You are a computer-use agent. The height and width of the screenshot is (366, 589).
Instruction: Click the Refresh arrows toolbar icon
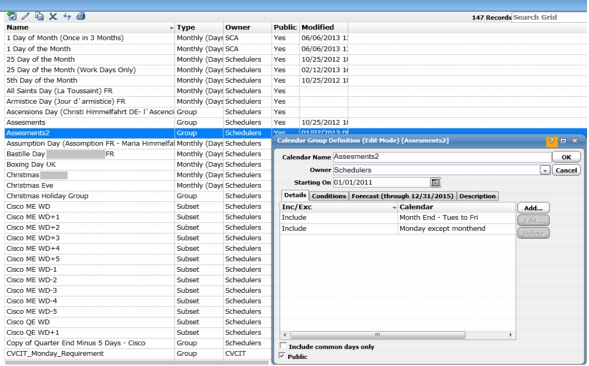tap(67, 16)
